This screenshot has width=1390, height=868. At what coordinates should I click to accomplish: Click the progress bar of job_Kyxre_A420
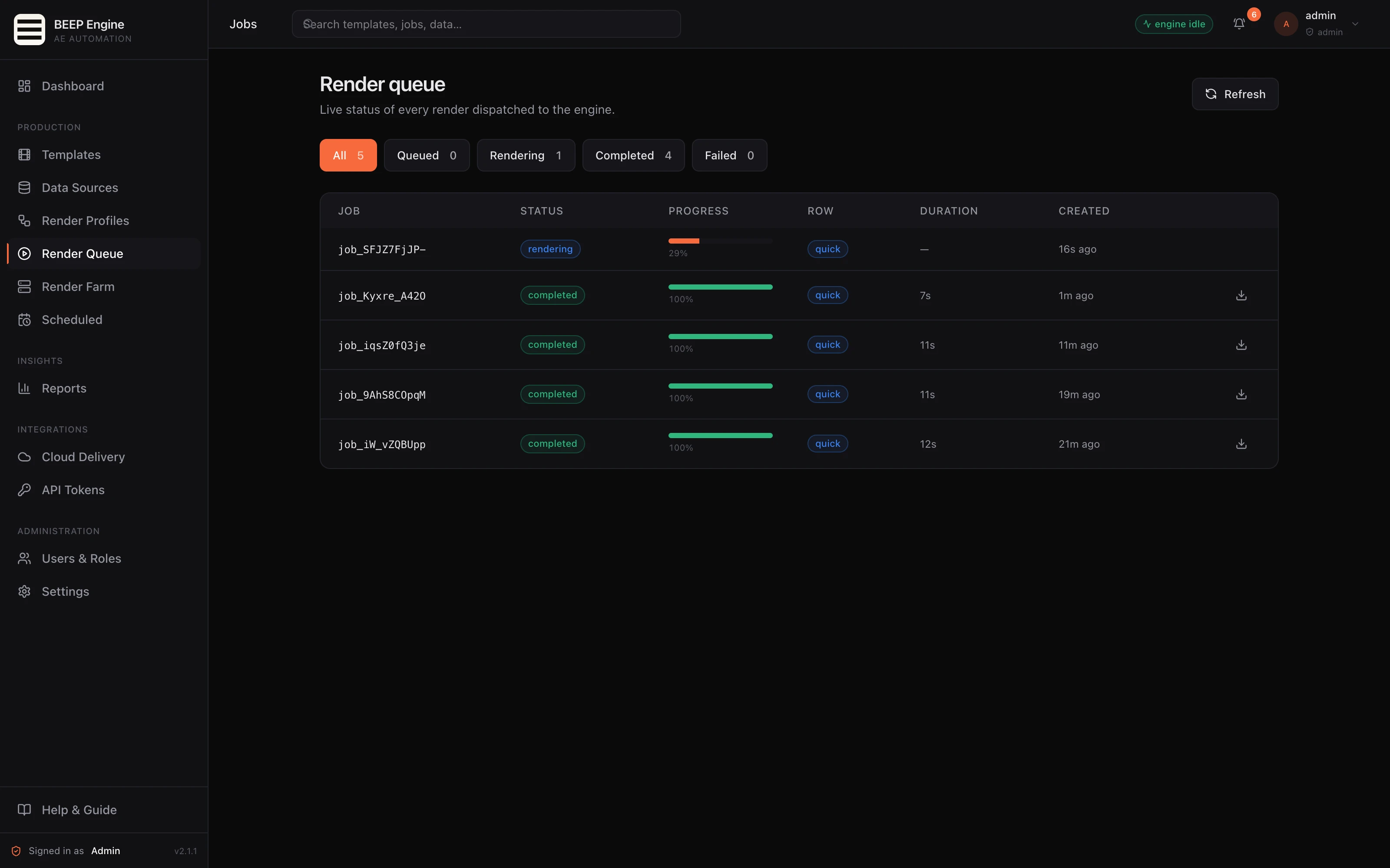[721, 287]
